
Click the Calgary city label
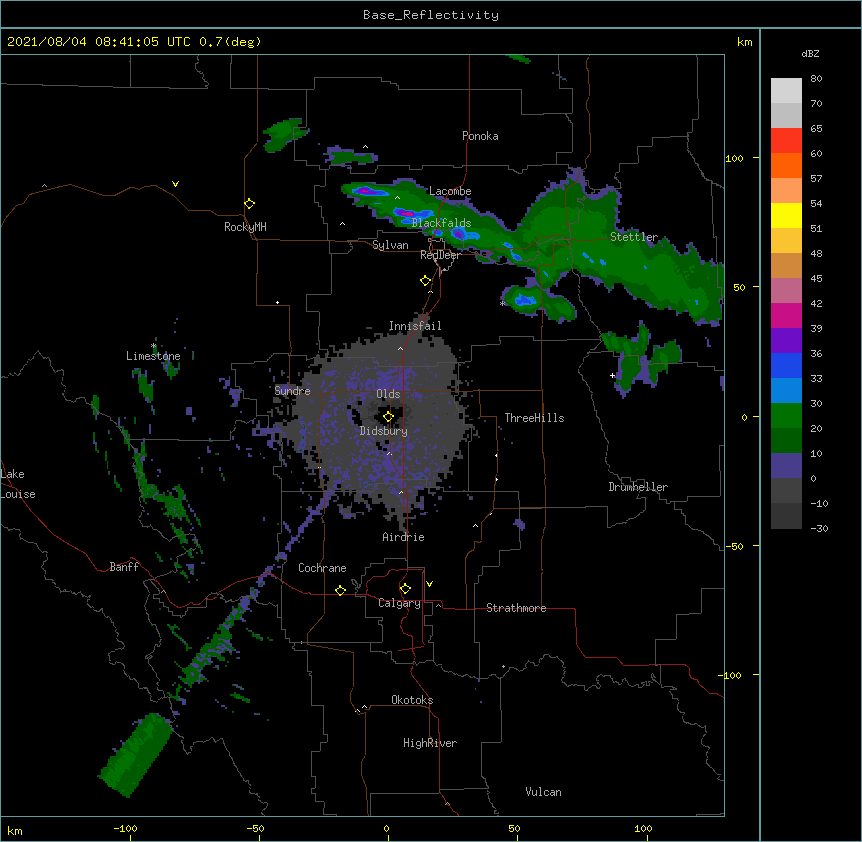pos(399,603)
